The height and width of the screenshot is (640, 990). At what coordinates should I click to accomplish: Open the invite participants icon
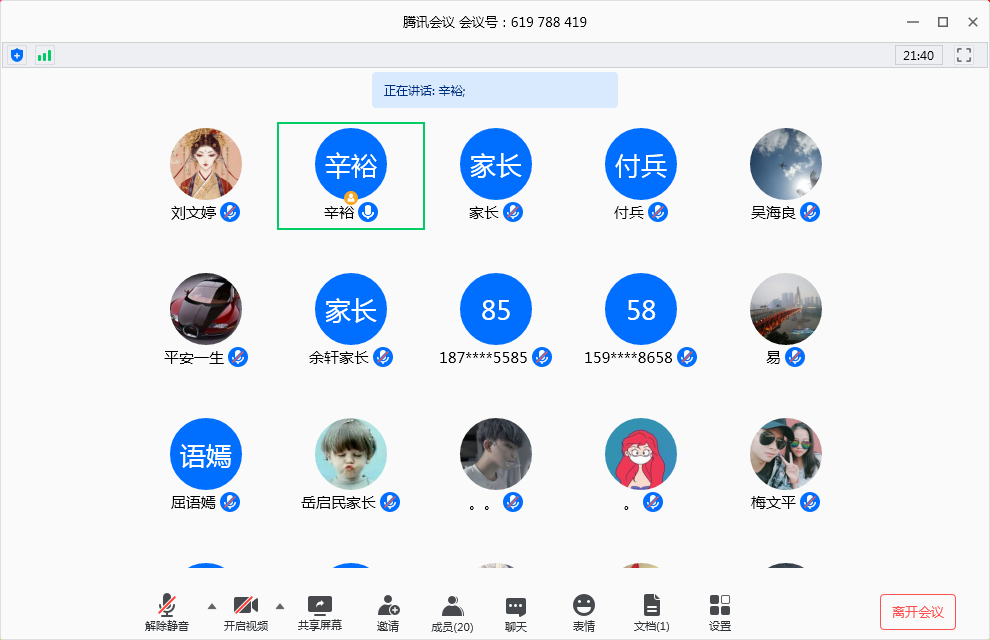click(x=388, y=612)
